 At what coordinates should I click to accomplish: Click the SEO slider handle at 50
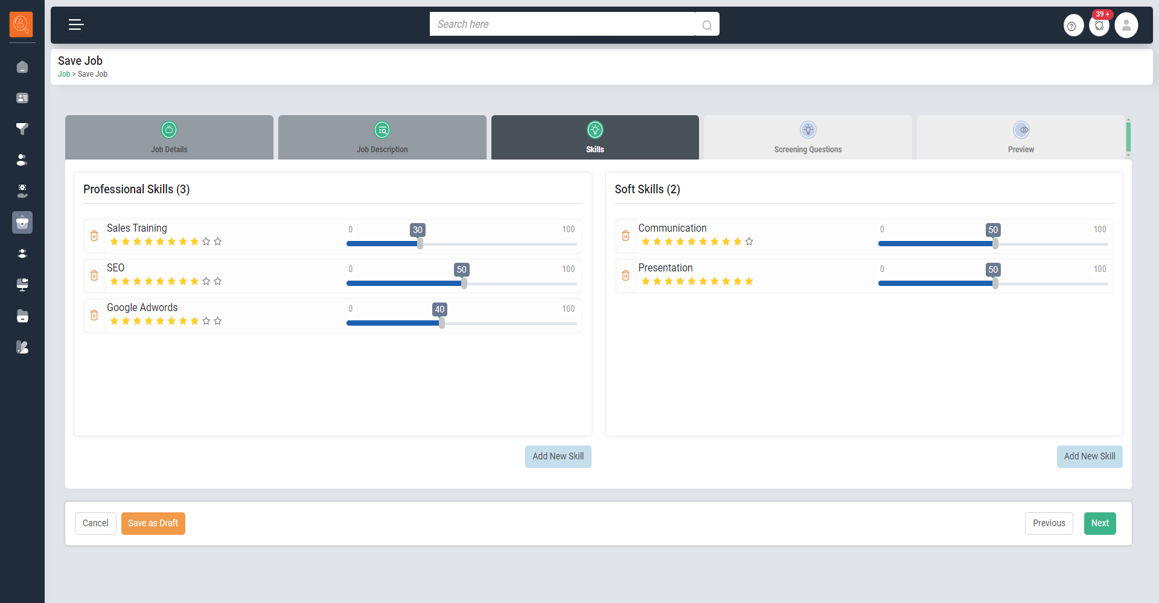point(464,283)
